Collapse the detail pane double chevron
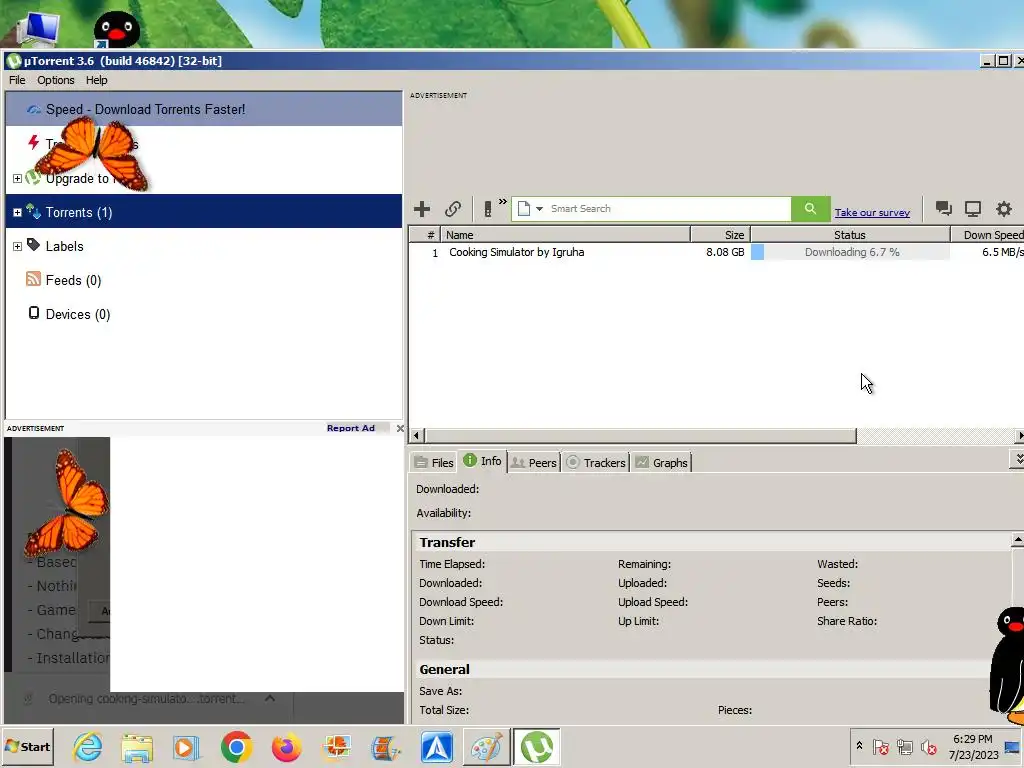 pos(1017,459)
